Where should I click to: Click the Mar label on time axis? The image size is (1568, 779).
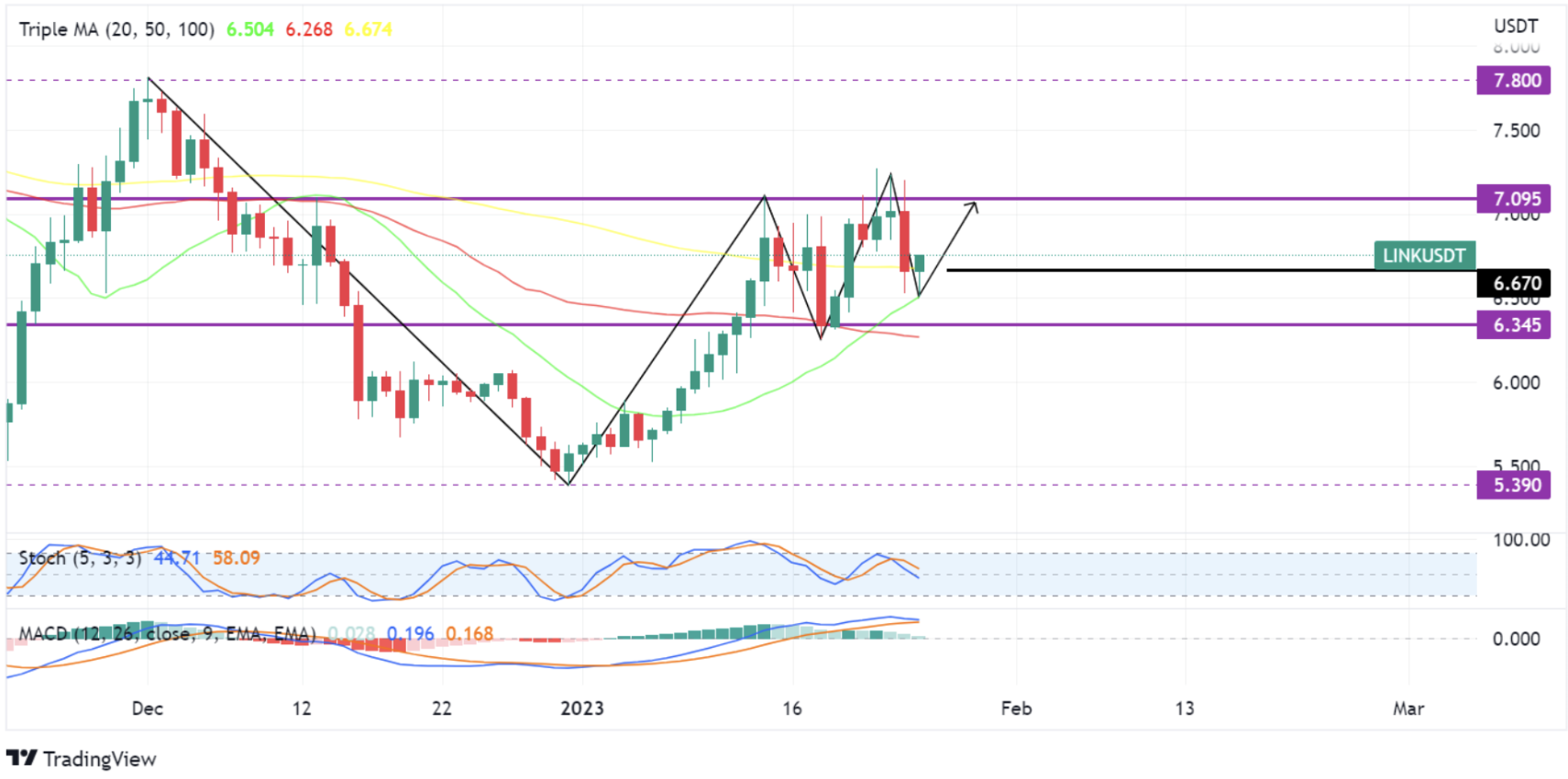coord(1408,708)
